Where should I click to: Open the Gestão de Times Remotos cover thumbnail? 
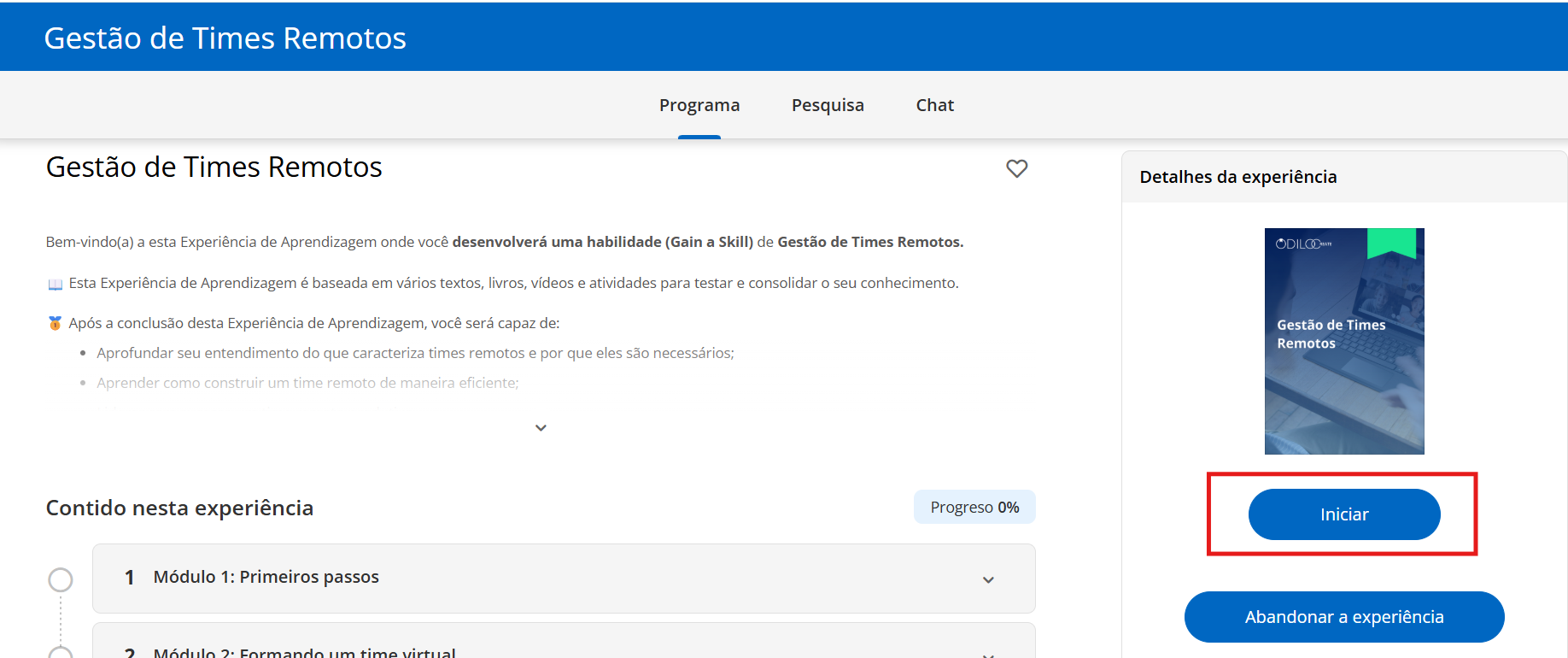[x=1344, y=341]
